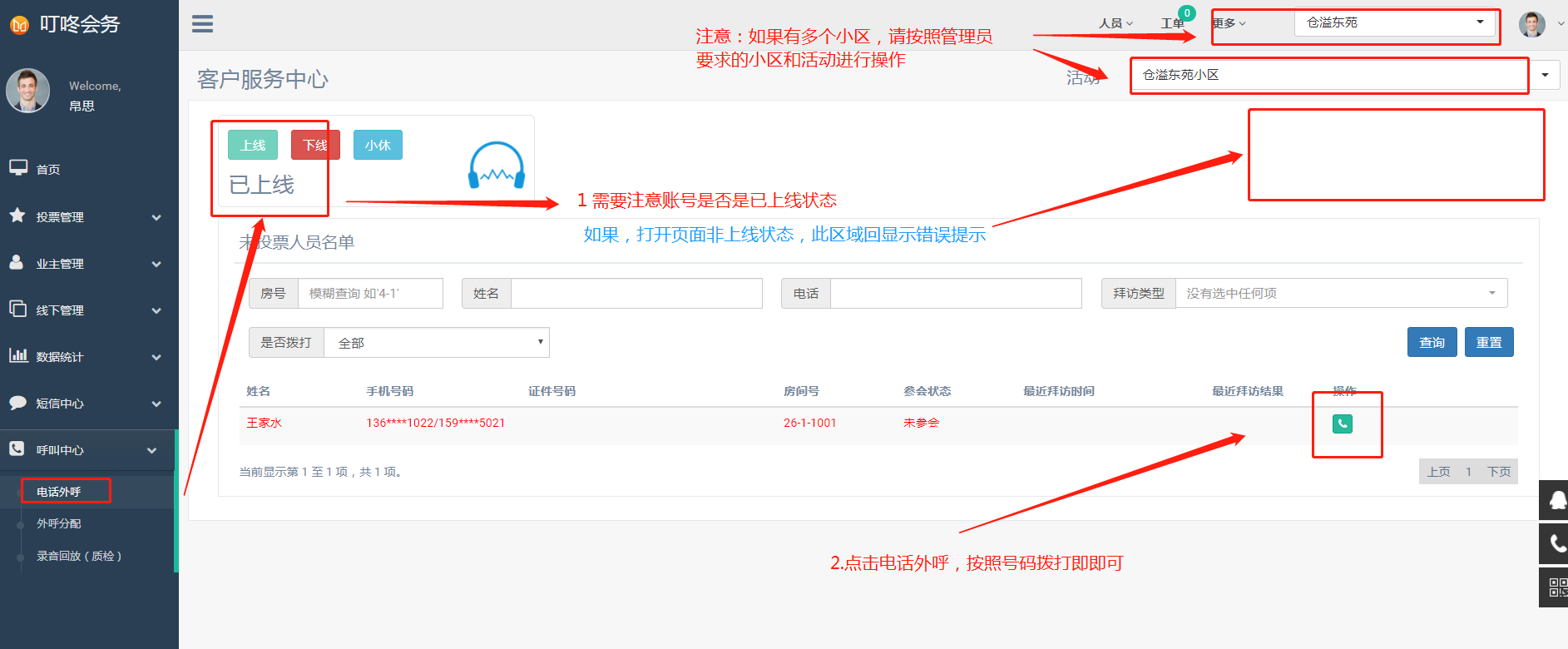Expand the 数据统计 submenu chevron
This screenshot has height=649, width=1568.
[x=156, y=357]
